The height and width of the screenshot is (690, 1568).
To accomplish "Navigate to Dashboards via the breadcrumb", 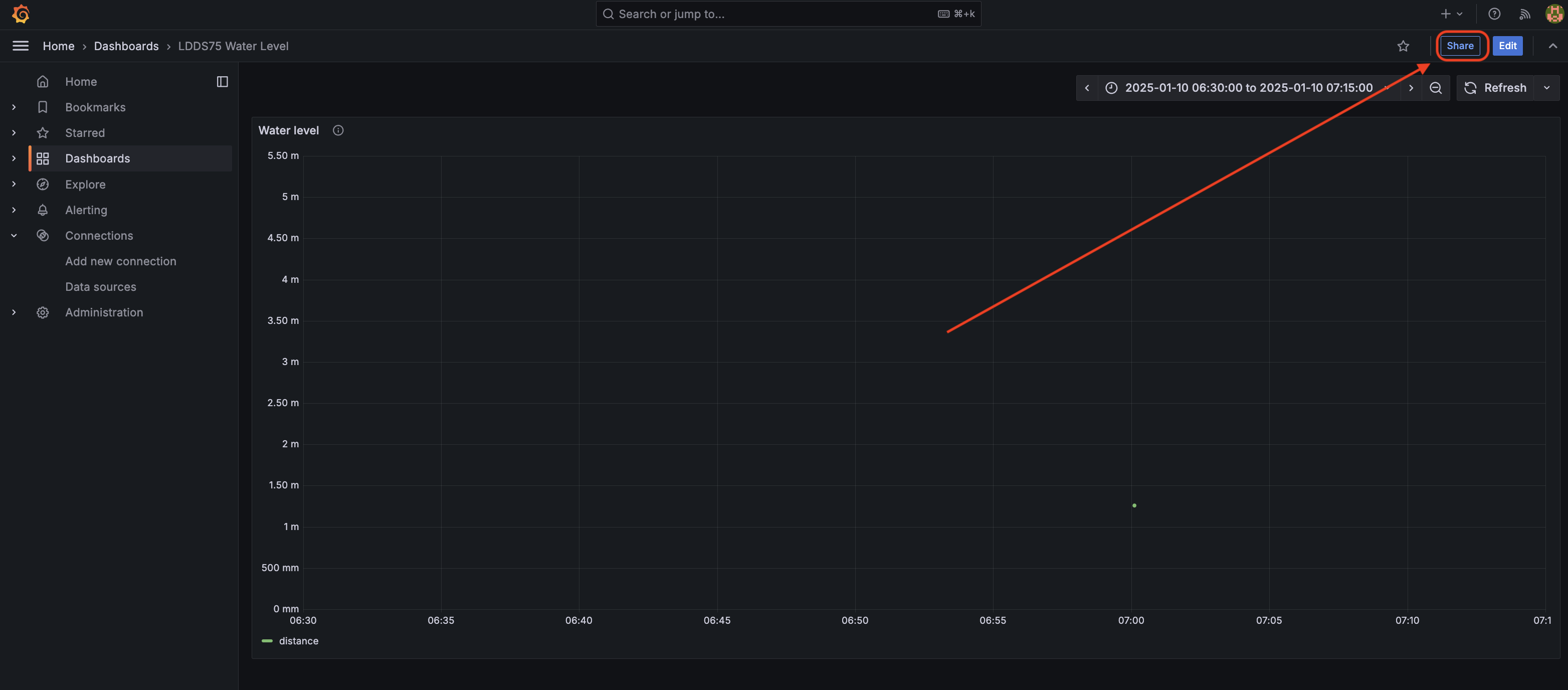I will coord(126,46).
